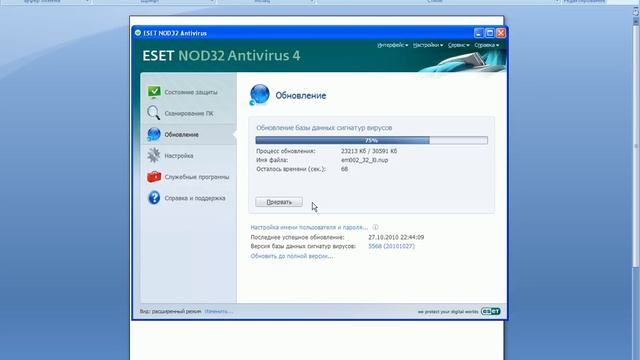Viewport: 640px width, 360px height.
Task: Click the info icon beside user name settings link
Action: (375, 227)
